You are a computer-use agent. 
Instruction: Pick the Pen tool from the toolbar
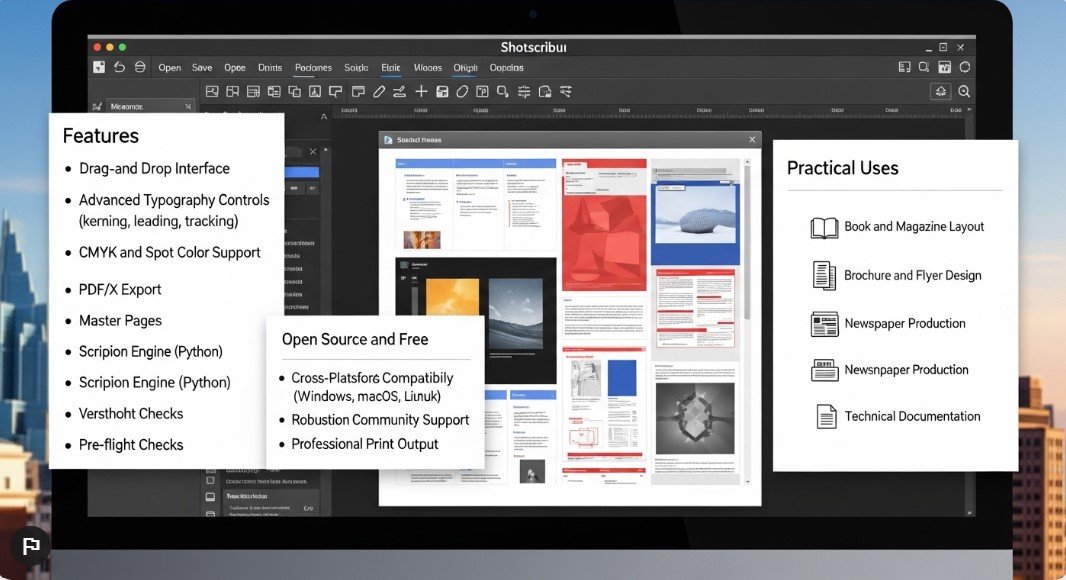[x=378, y=91]
